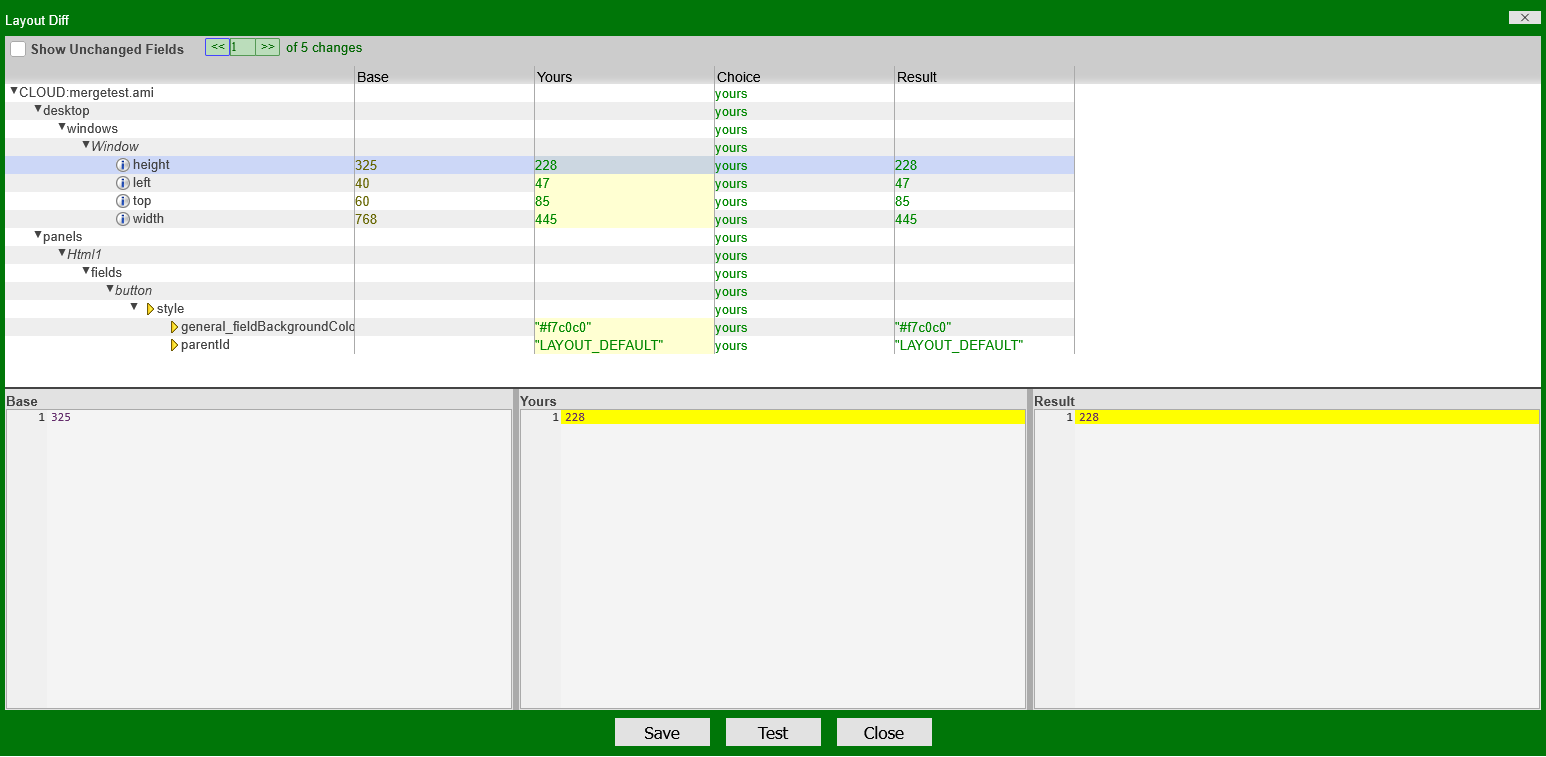
Task: Collapse the Html1 tree node
Action: pyautogui.click(x=62, y=253)
